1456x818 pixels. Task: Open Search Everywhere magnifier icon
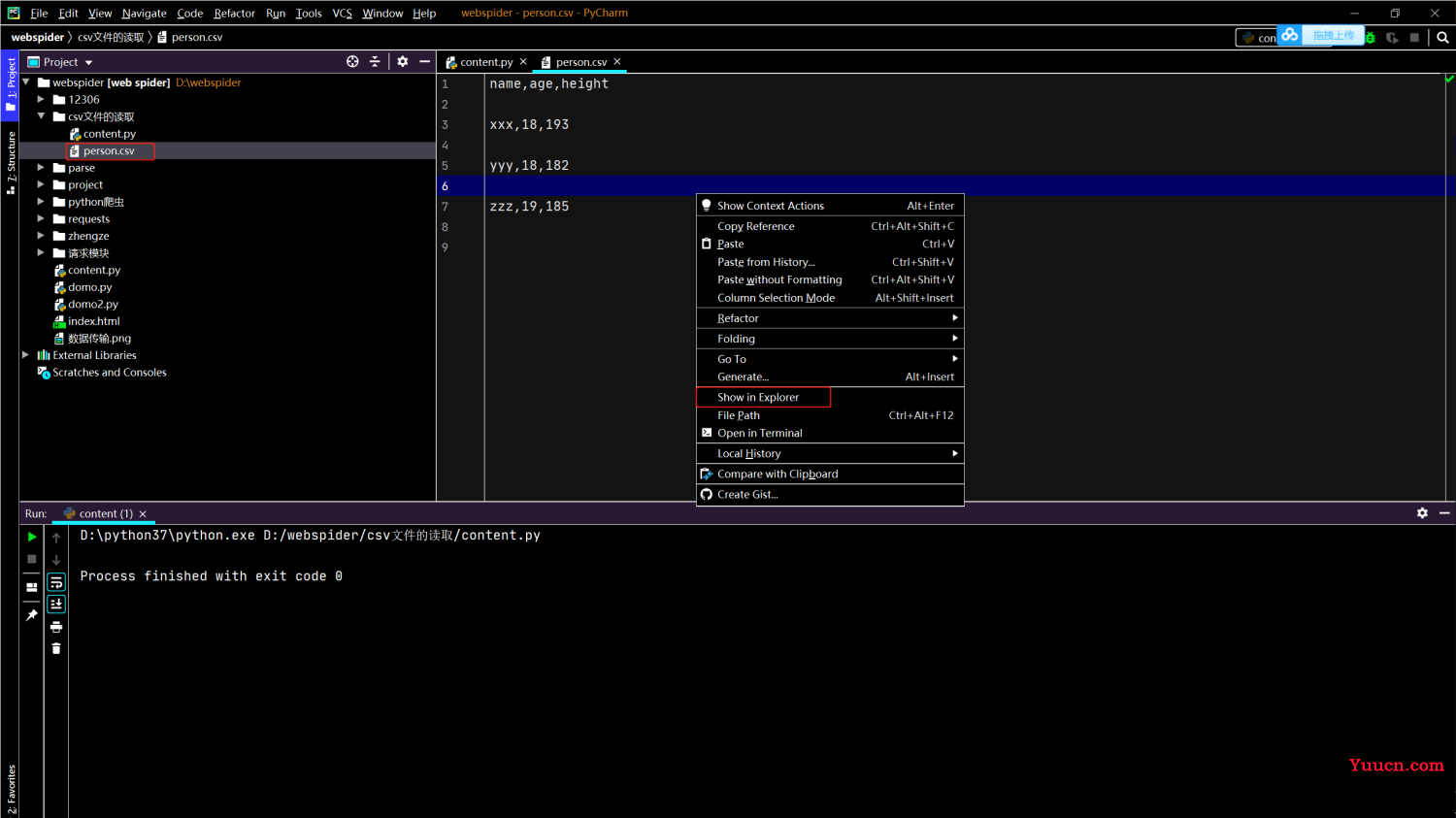click(1442, 38)
